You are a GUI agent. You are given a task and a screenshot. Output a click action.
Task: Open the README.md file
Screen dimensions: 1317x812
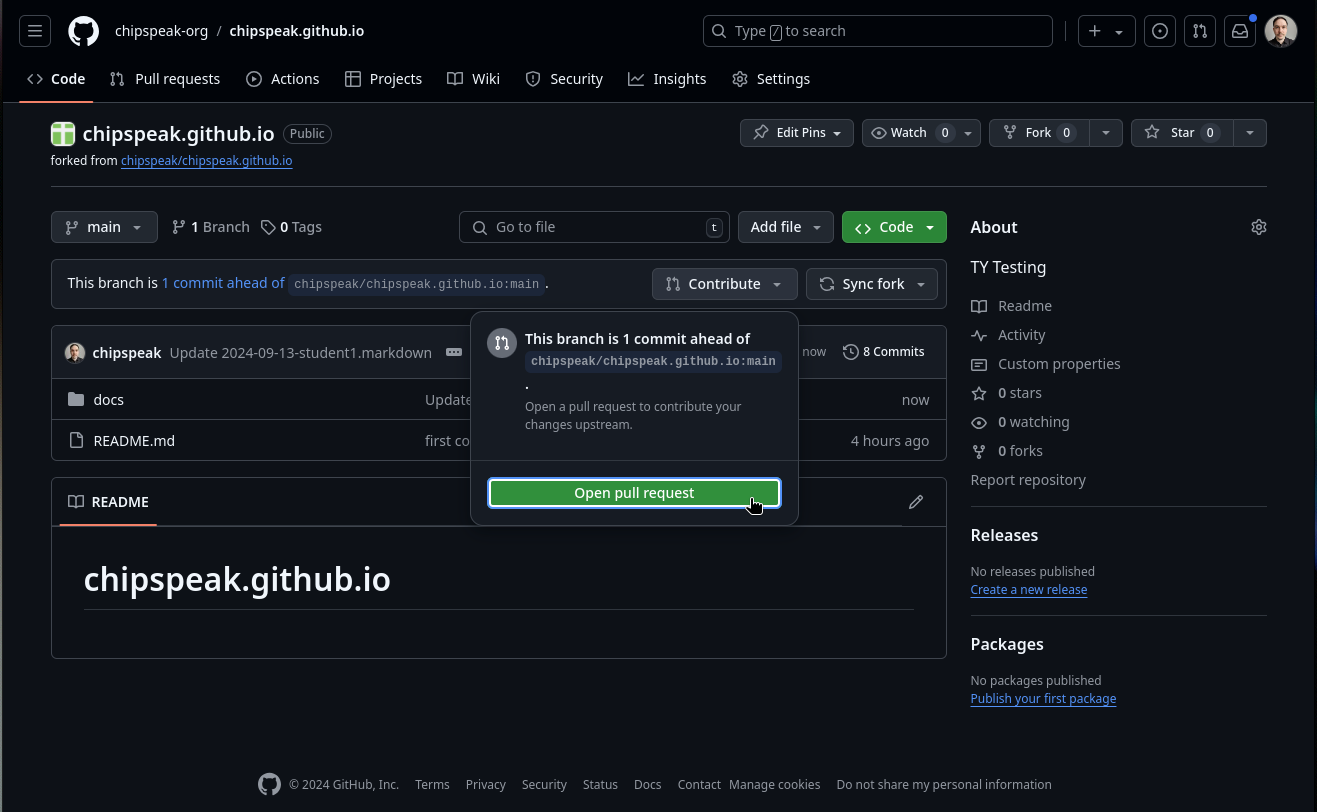[134, 440]
